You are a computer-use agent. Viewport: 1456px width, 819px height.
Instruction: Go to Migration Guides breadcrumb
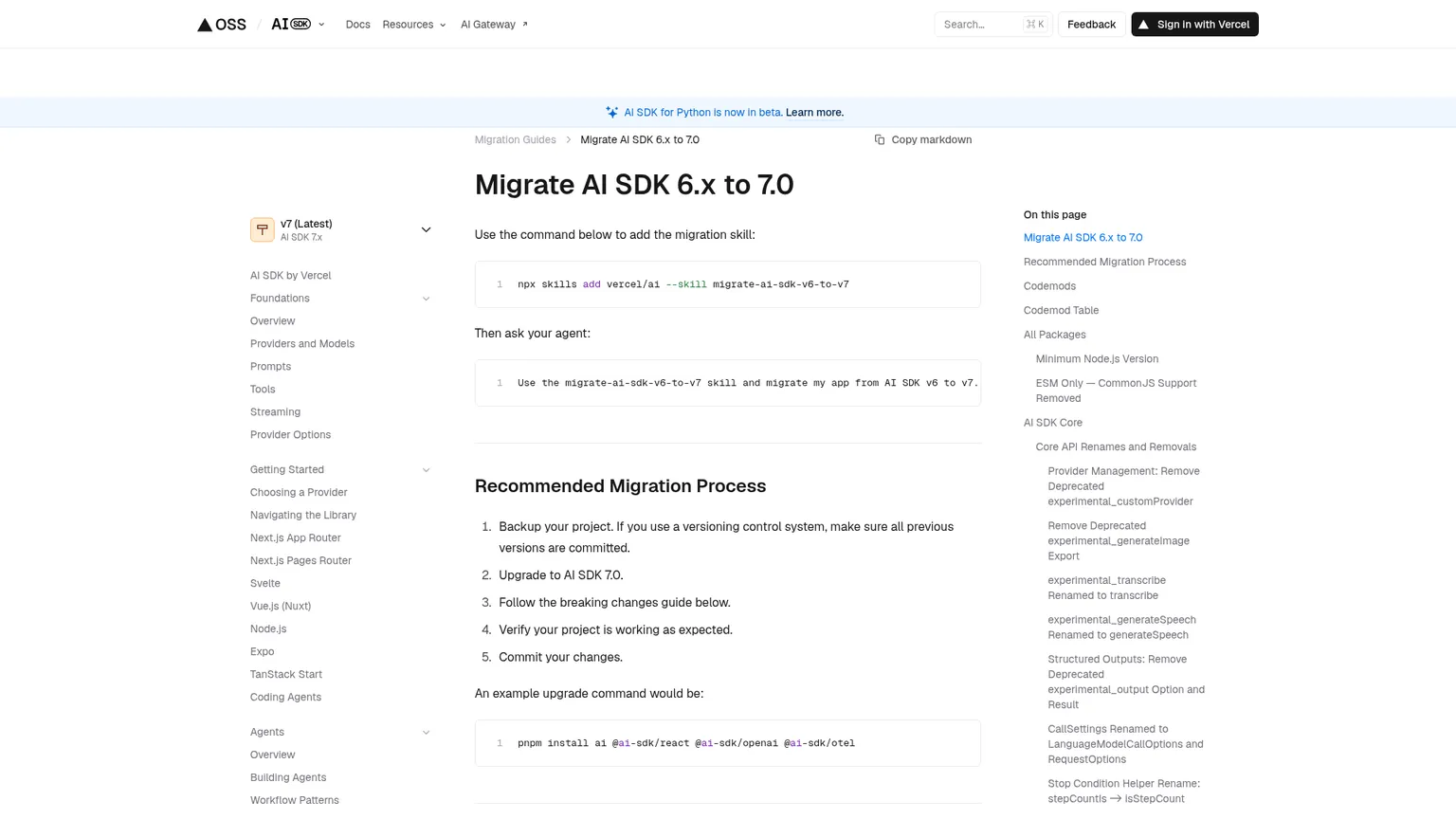(516, 140)
